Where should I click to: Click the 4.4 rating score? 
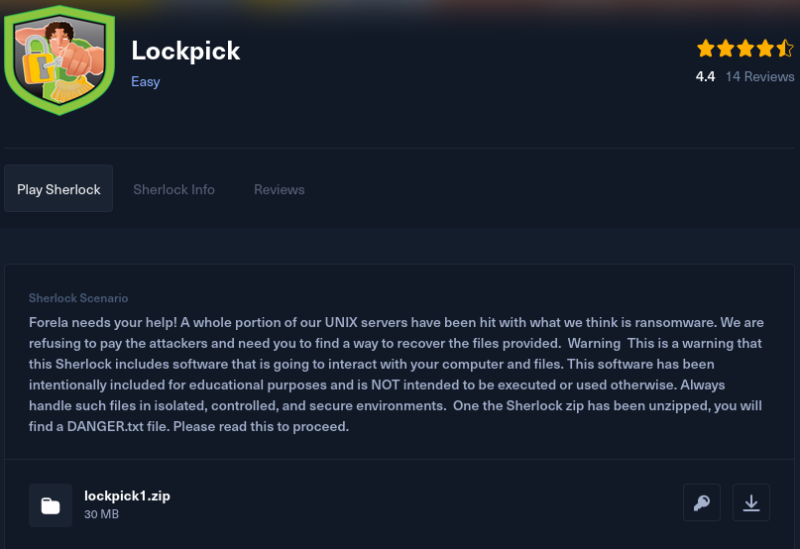(705, 76)
